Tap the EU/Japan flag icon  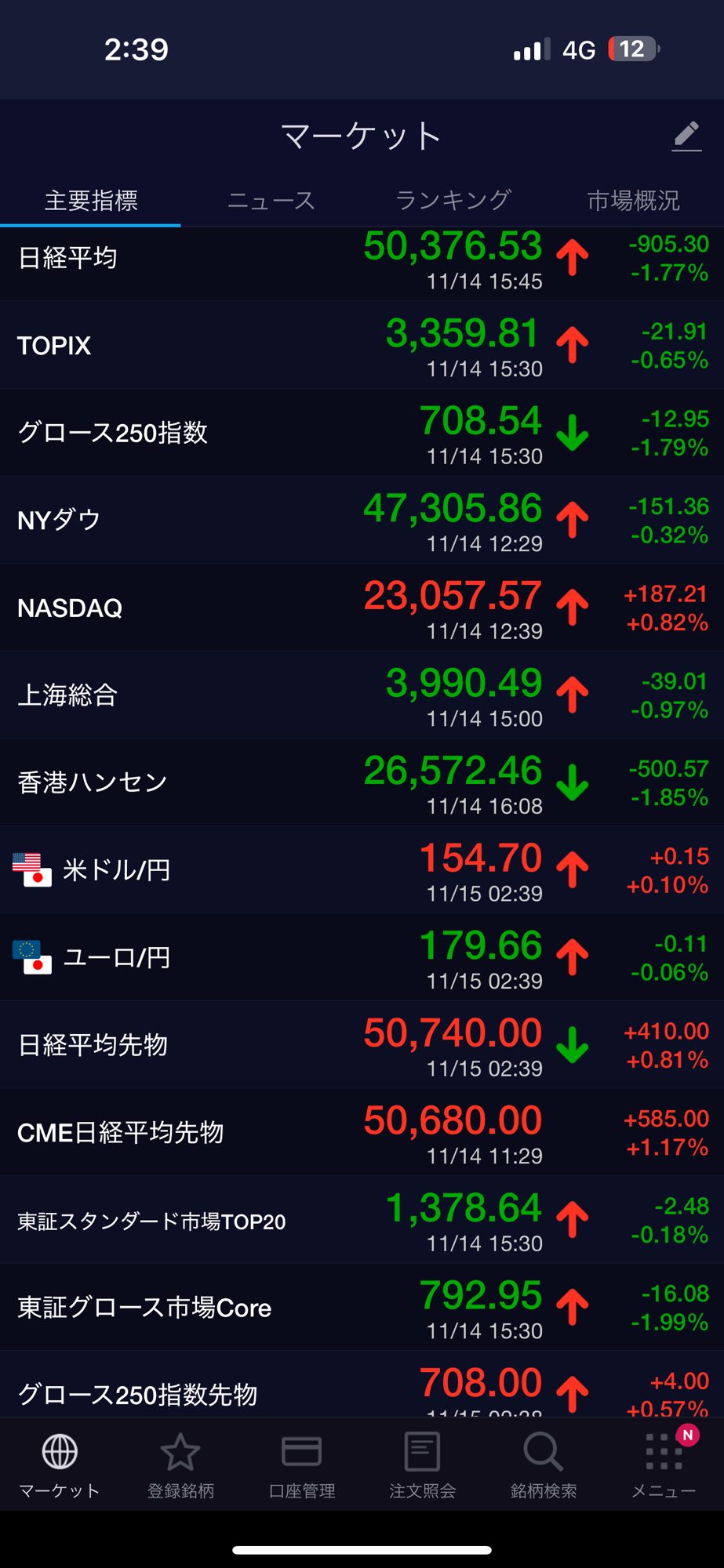32,957
